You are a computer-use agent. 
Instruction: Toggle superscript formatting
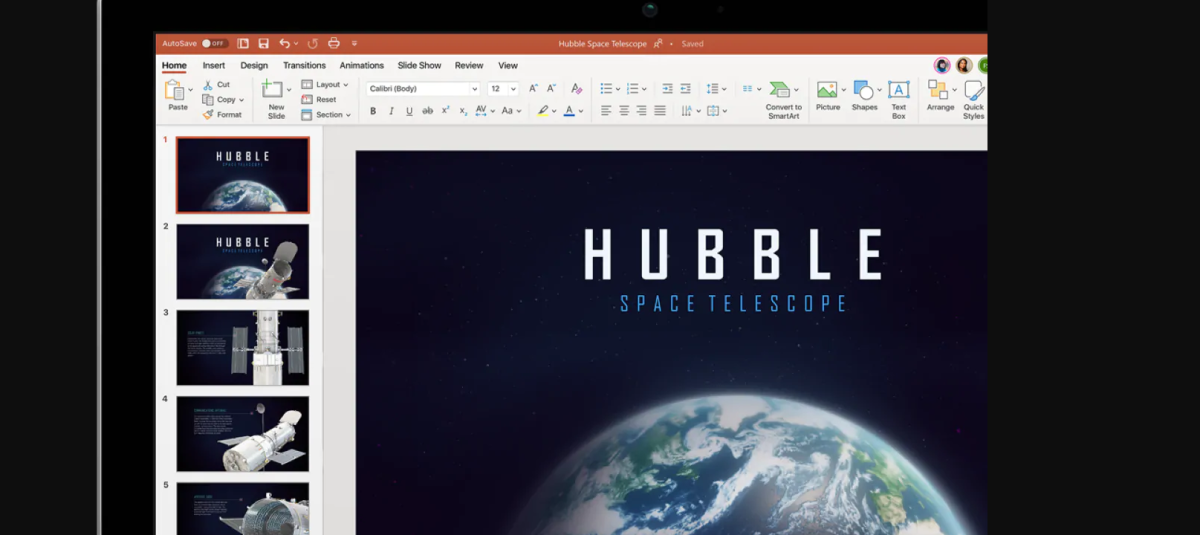click(446, 111)
